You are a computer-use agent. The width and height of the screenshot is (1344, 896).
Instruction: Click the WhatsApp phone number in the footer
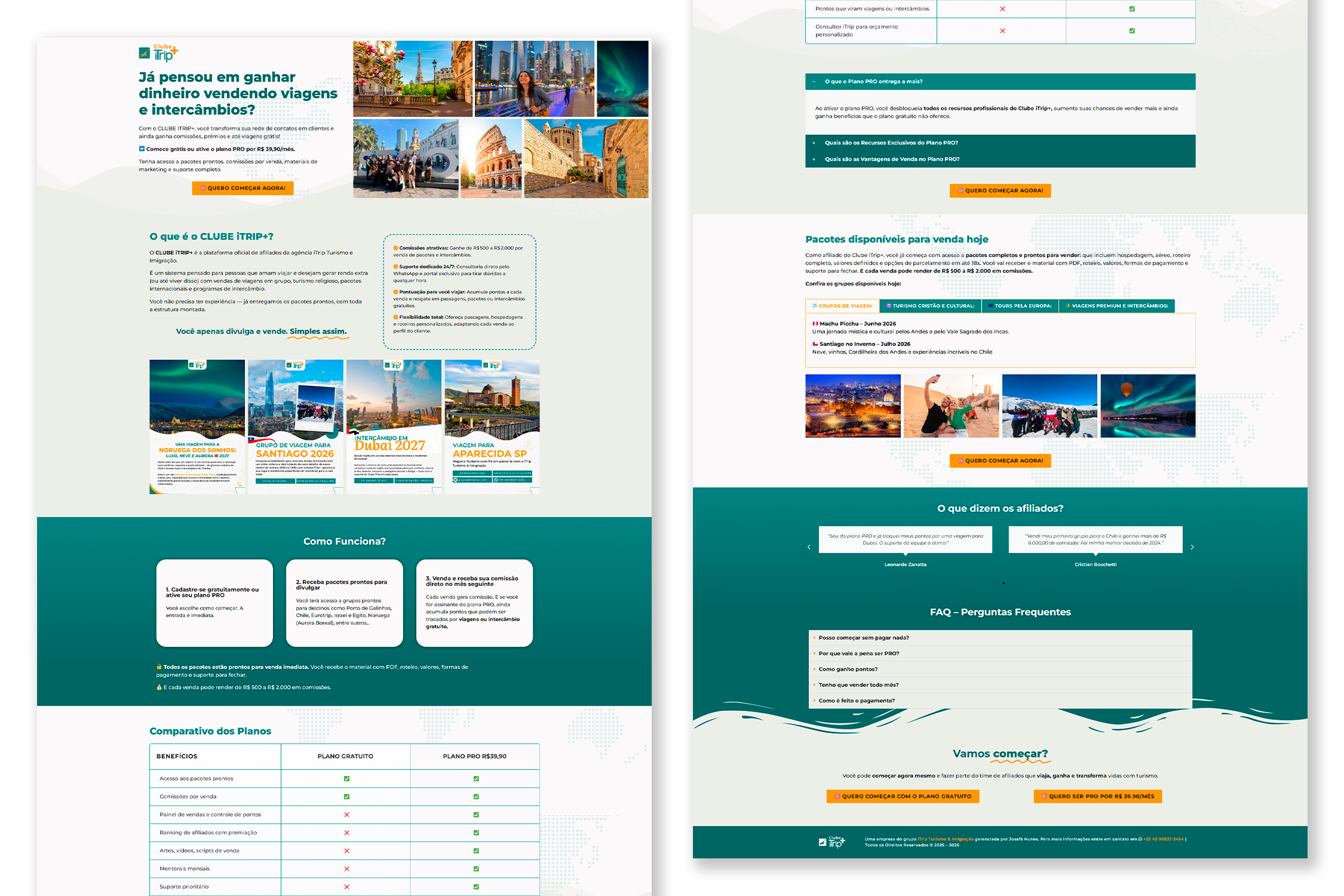tap(1162, 839)
